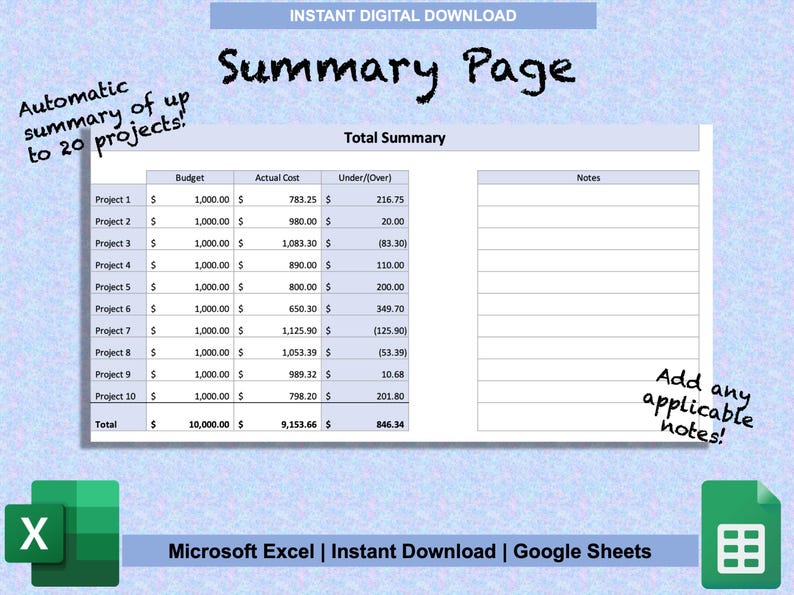
Task: Click the 10,000.00 total budget cell
Action: coord(190,417)
